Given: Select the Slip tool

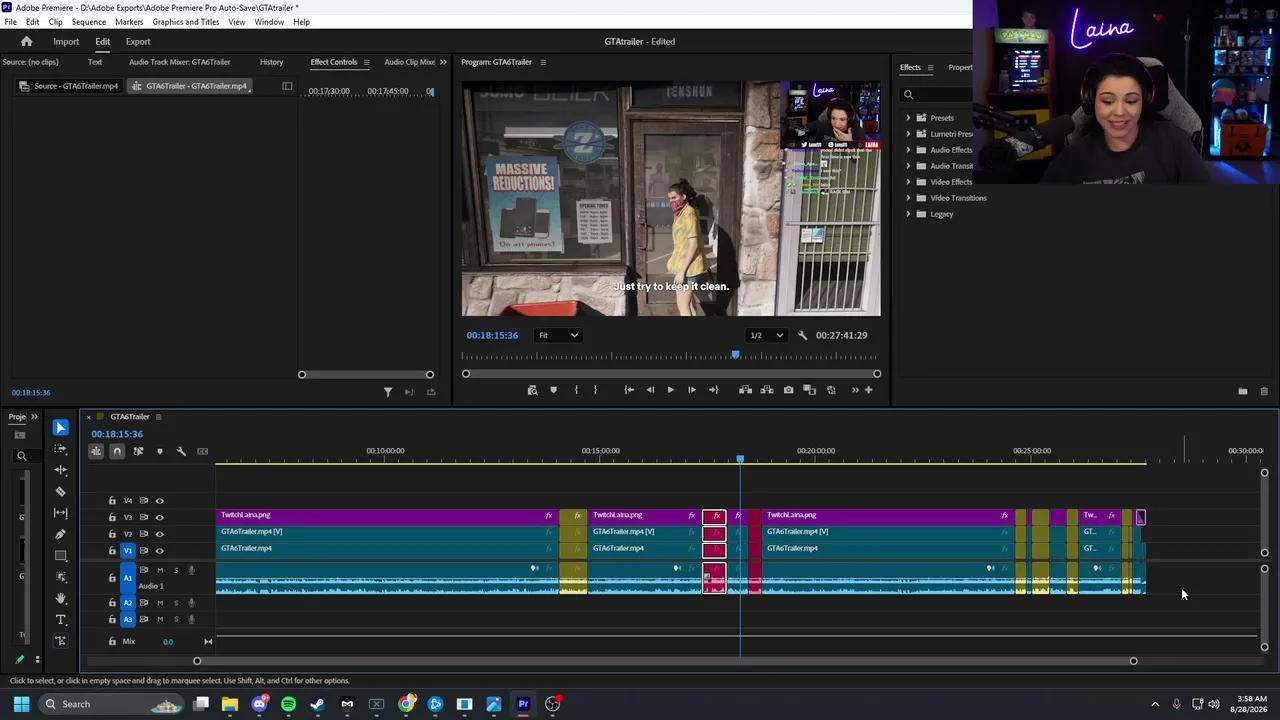Looking at the screenshot, I should pyautogui.click(x=60, y=513).
